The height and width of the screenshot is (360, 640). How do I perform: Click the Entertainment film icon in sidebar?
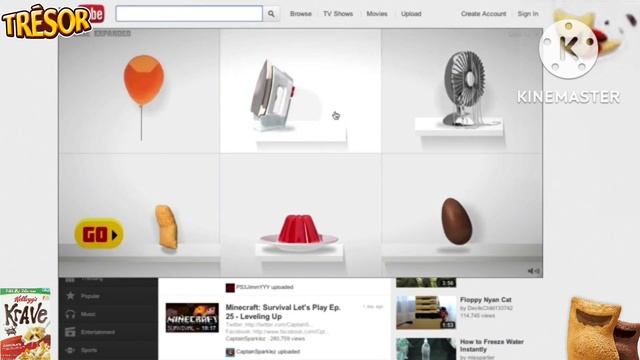point(70,332)
